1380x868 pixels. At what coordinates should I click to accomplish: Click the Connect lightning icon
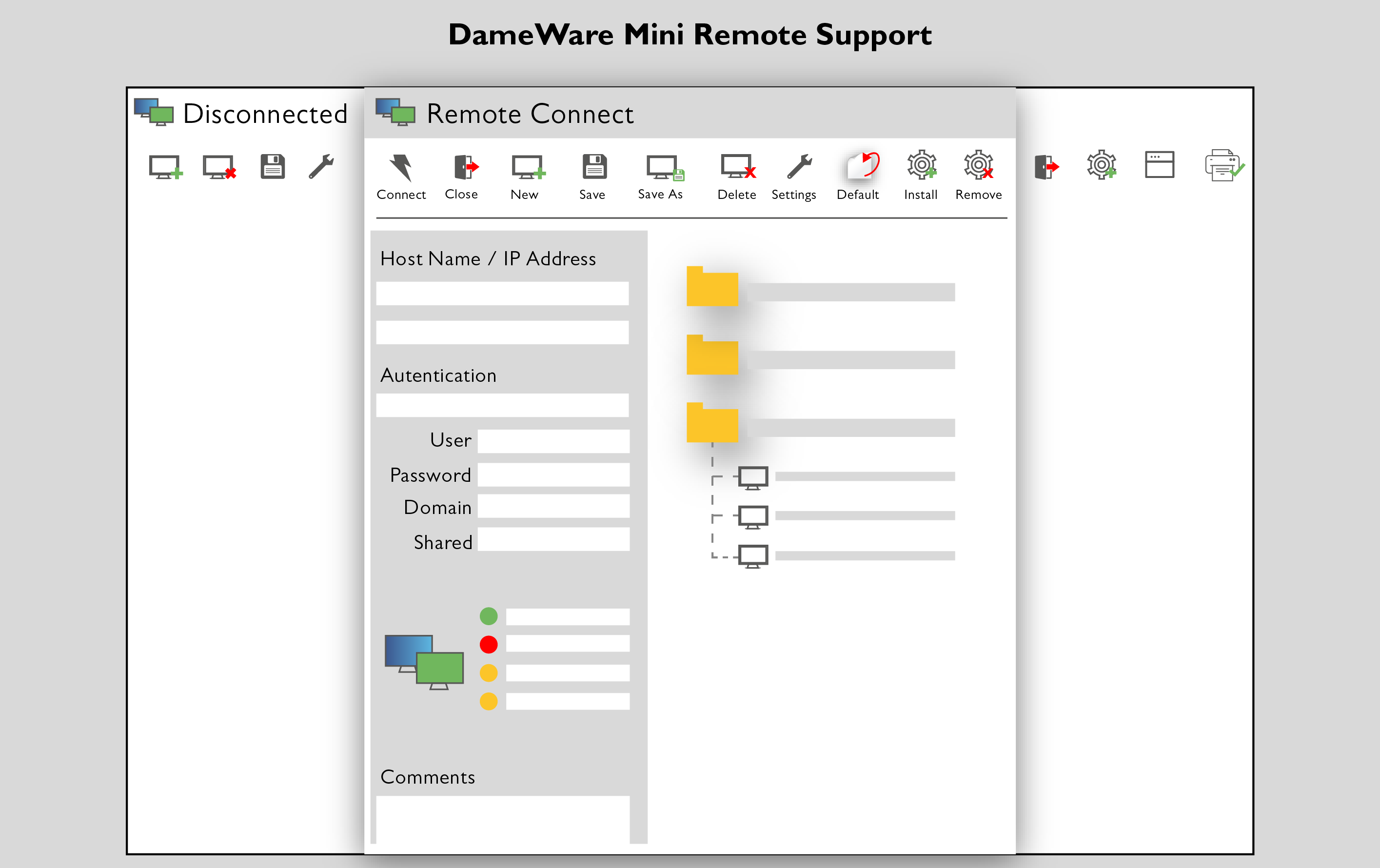[x=400, y=168]
